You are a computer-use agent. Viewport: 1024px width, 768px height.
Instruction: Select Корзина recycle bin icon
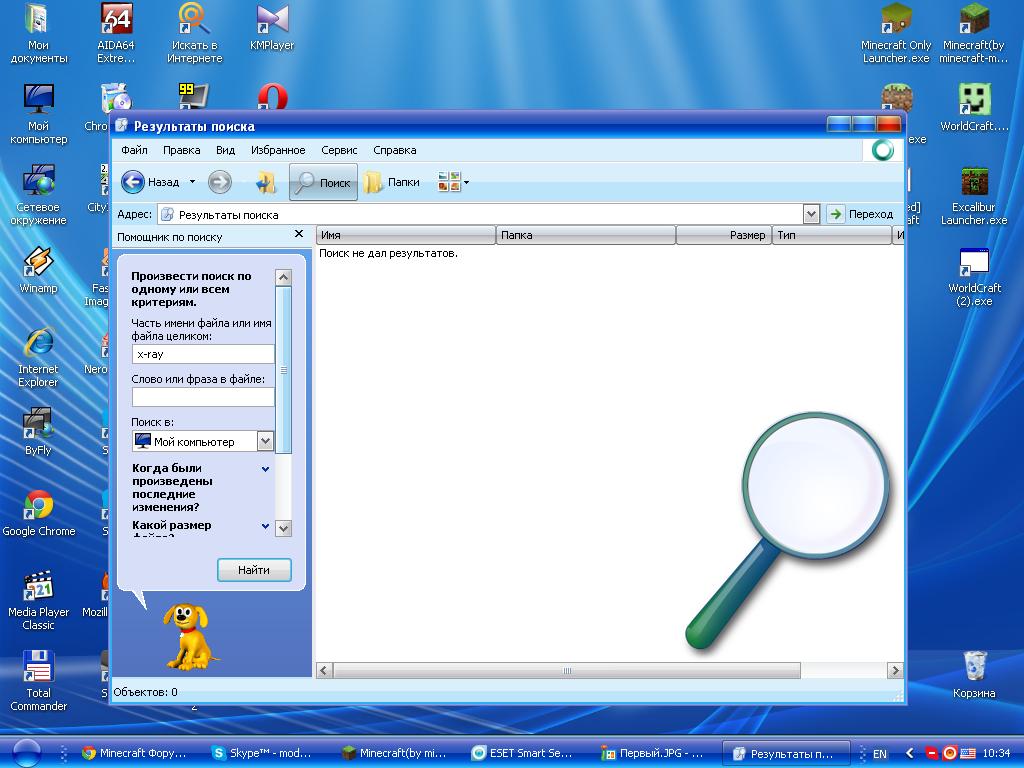point(974,675)
